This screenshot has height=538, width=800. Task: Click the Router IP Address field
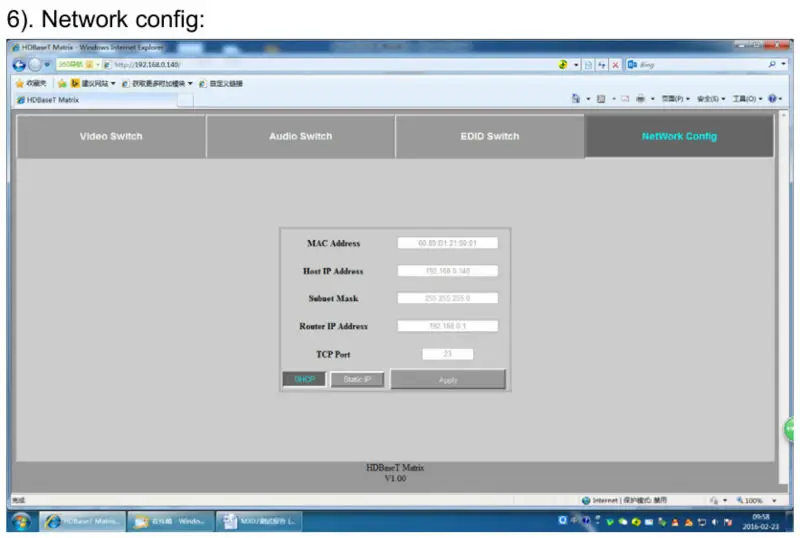click(x=447, y=326)
